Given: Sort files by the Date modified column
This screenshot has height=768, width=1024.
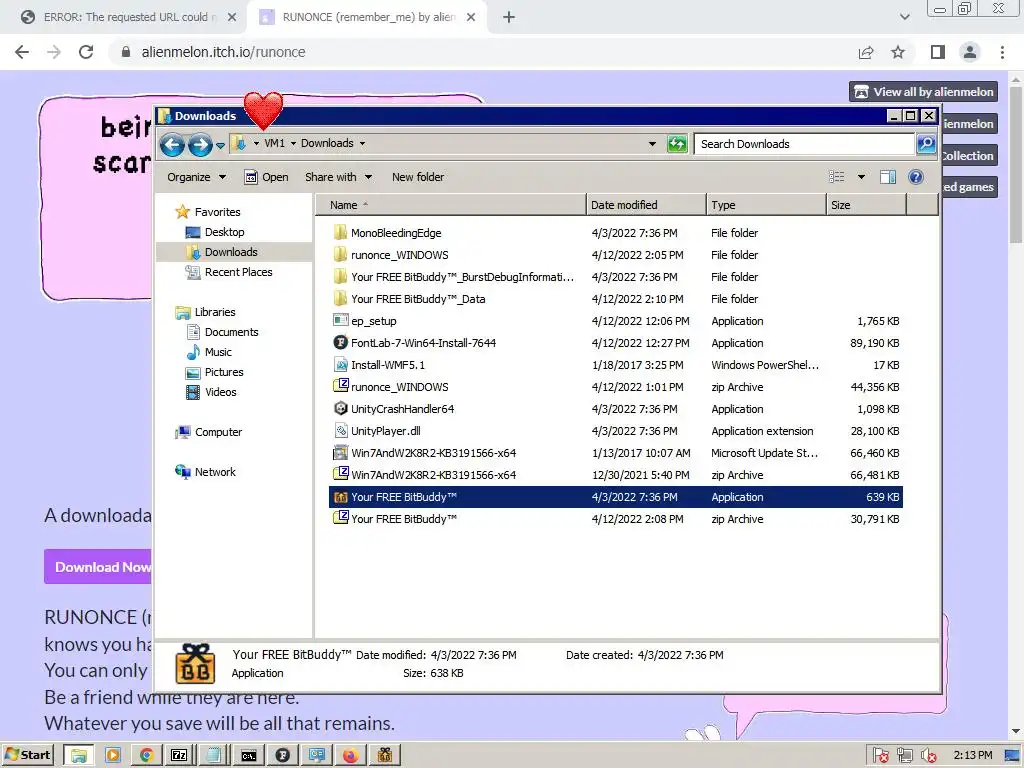Looking at the screenshot, I should (x=646, y=205).
